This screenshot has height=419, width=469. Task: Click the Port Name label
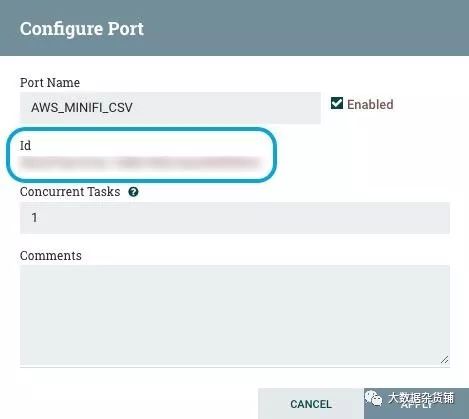[50, 83]
